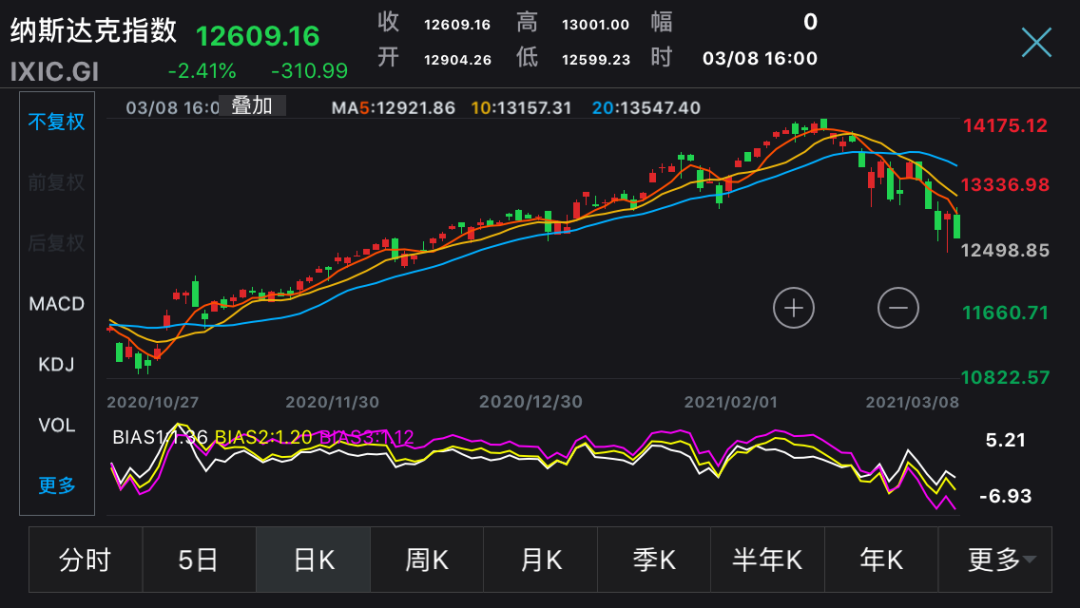Click the 10822.57 price axis label
The height and width of the screenshot is (608, 1080).
point(1005,378)
